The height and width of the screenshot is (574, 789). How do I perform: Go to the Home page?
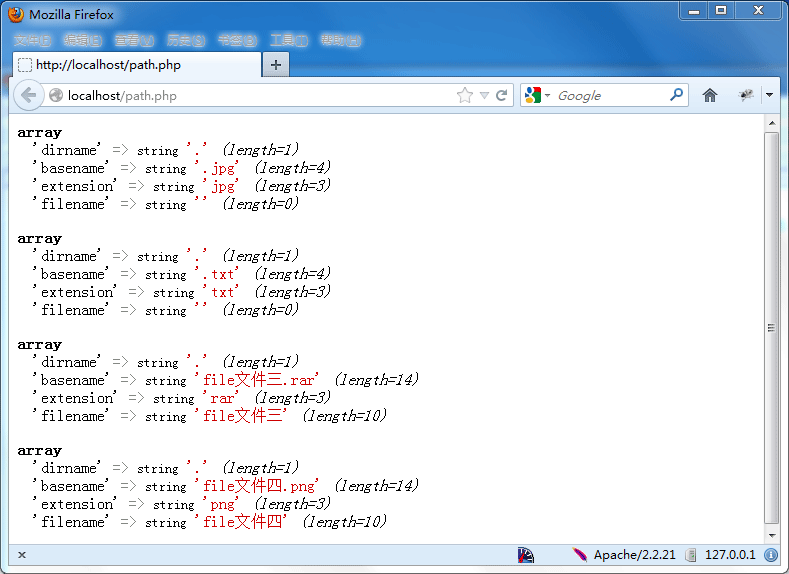coord(710,95)
